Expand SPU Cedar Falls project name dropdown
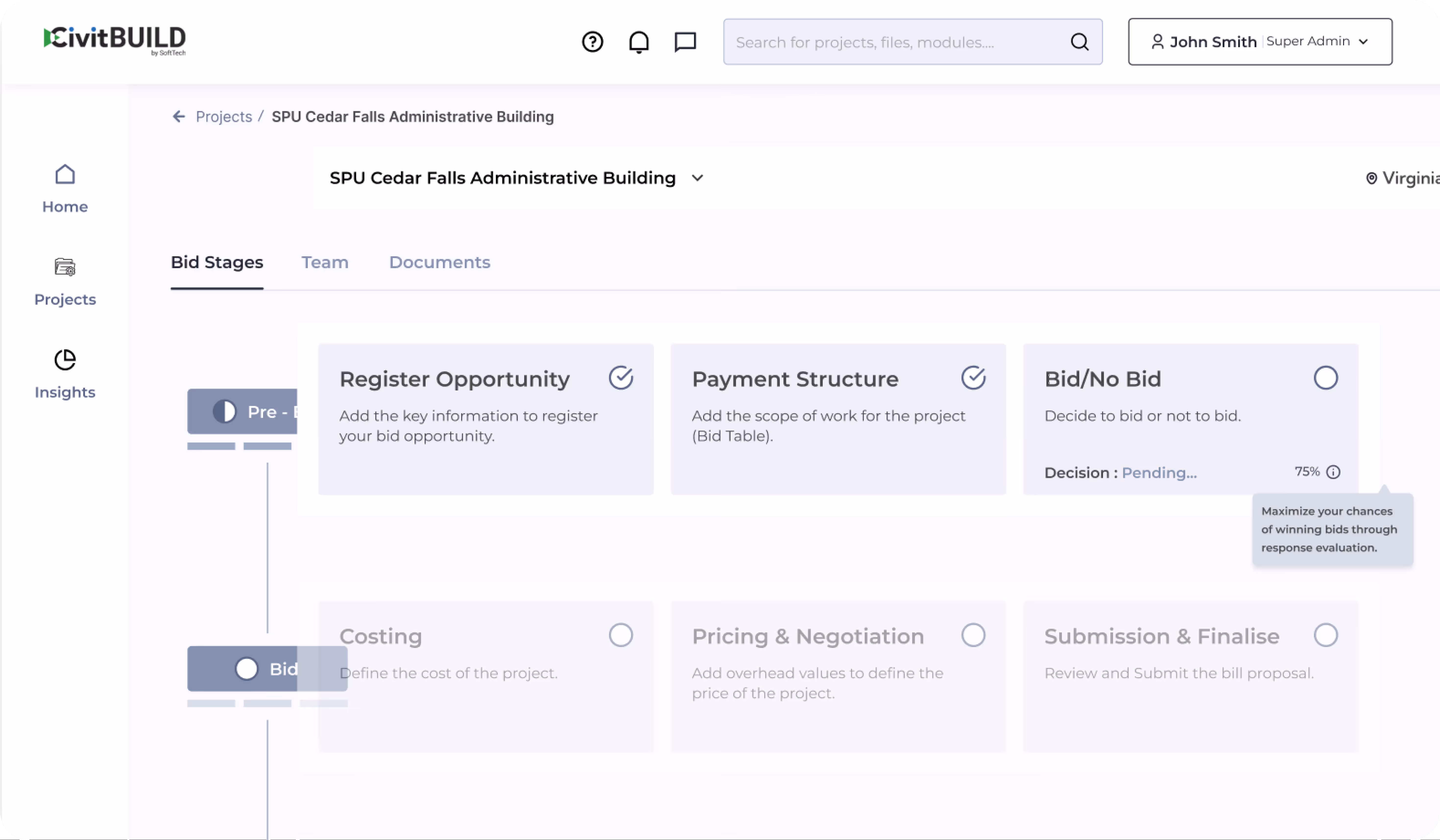This screenshot has width=1440, height=840. pyautogui.click(x=697, y=178)
